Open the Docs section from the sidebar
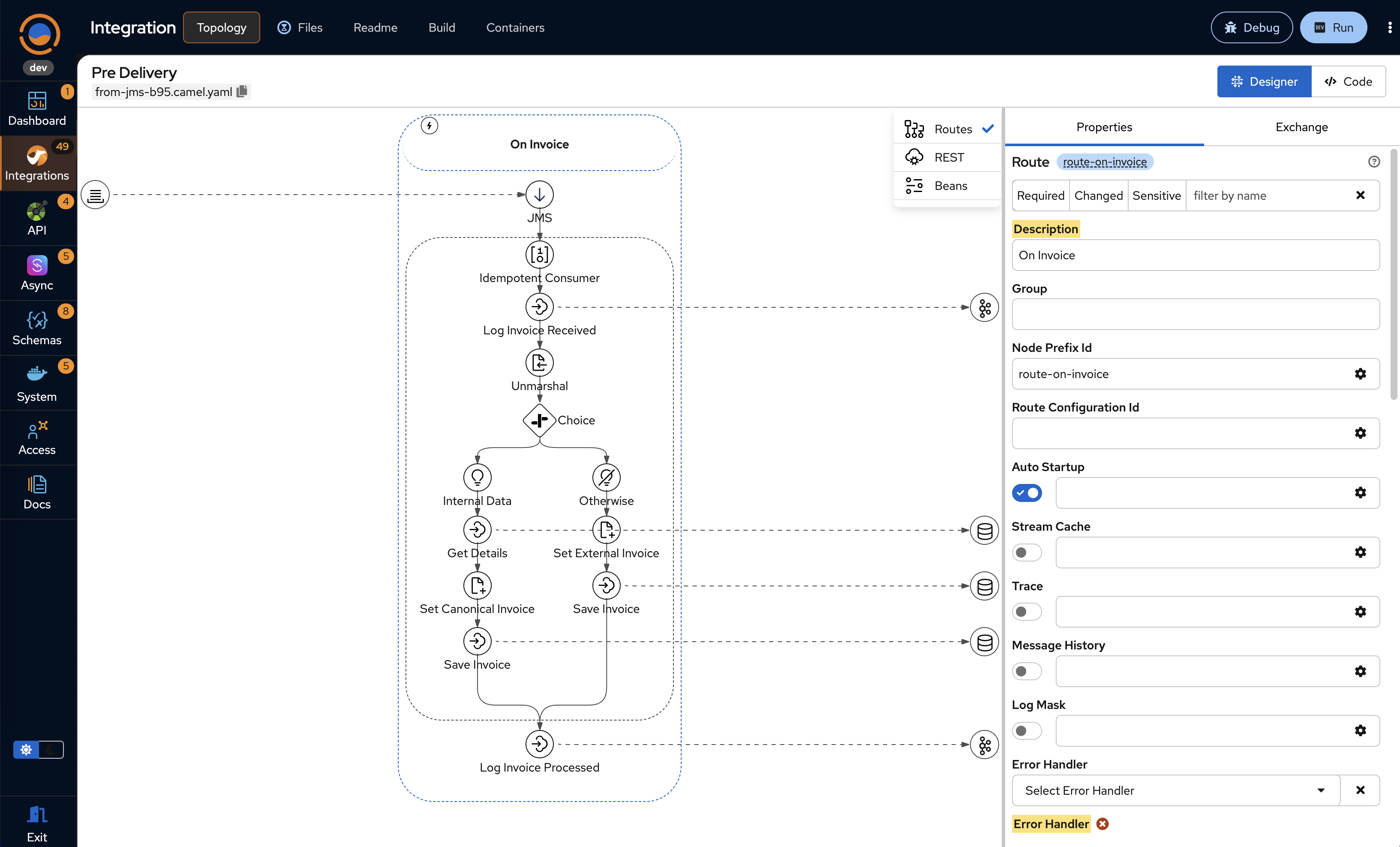 tap(37, 491)
